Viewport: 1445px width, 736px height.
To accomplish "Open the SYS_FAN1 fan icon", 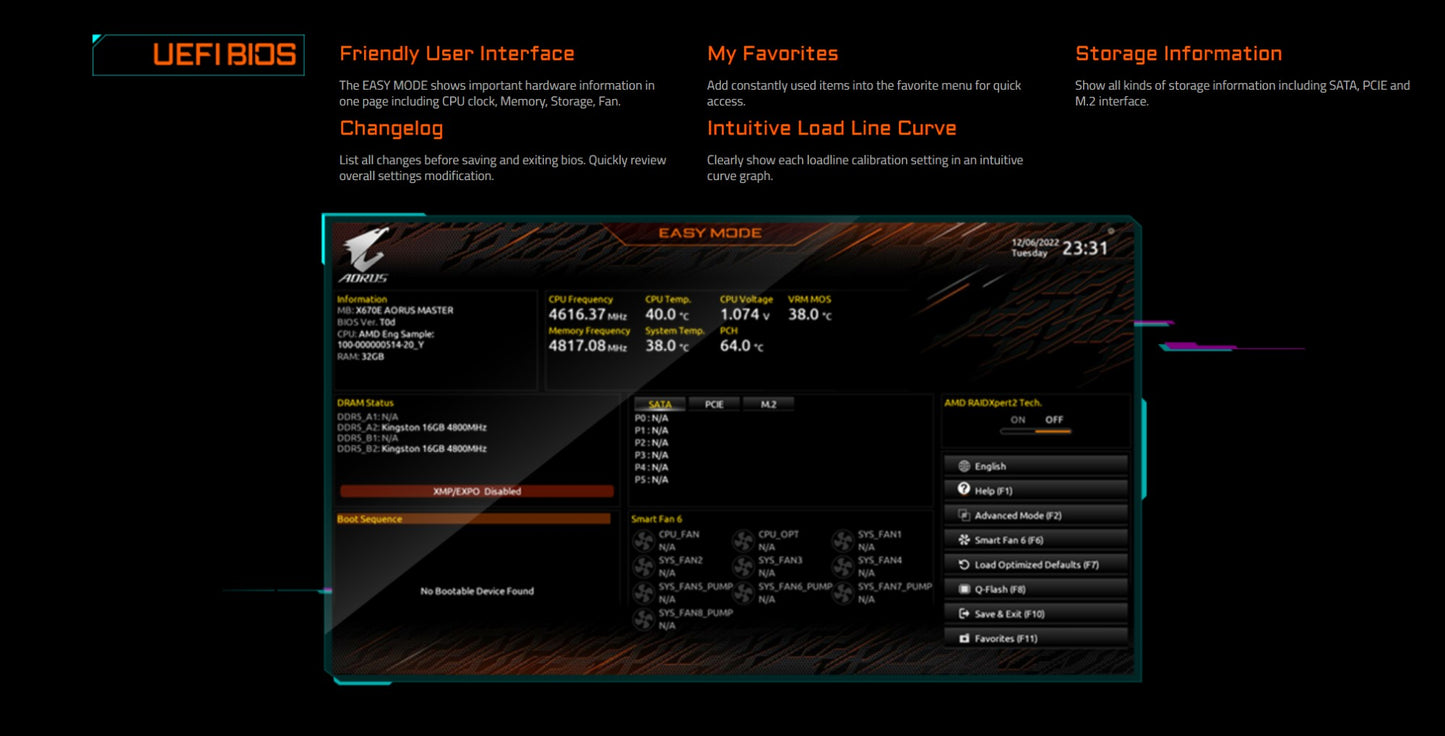I will [x=843, y=541].
